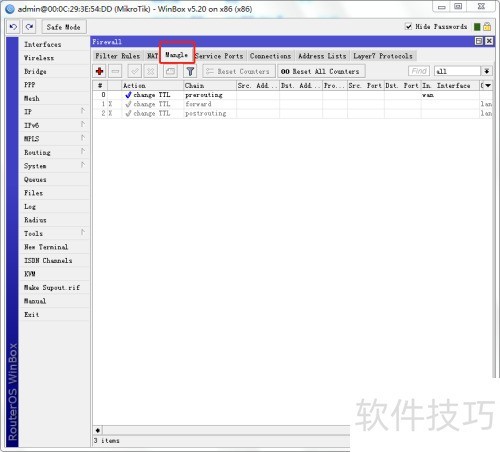Image resolution: width=500 pixels, height=452 pixels.
Task: Click checkmark icon of prerouting rule
Action: pos(128,95)
